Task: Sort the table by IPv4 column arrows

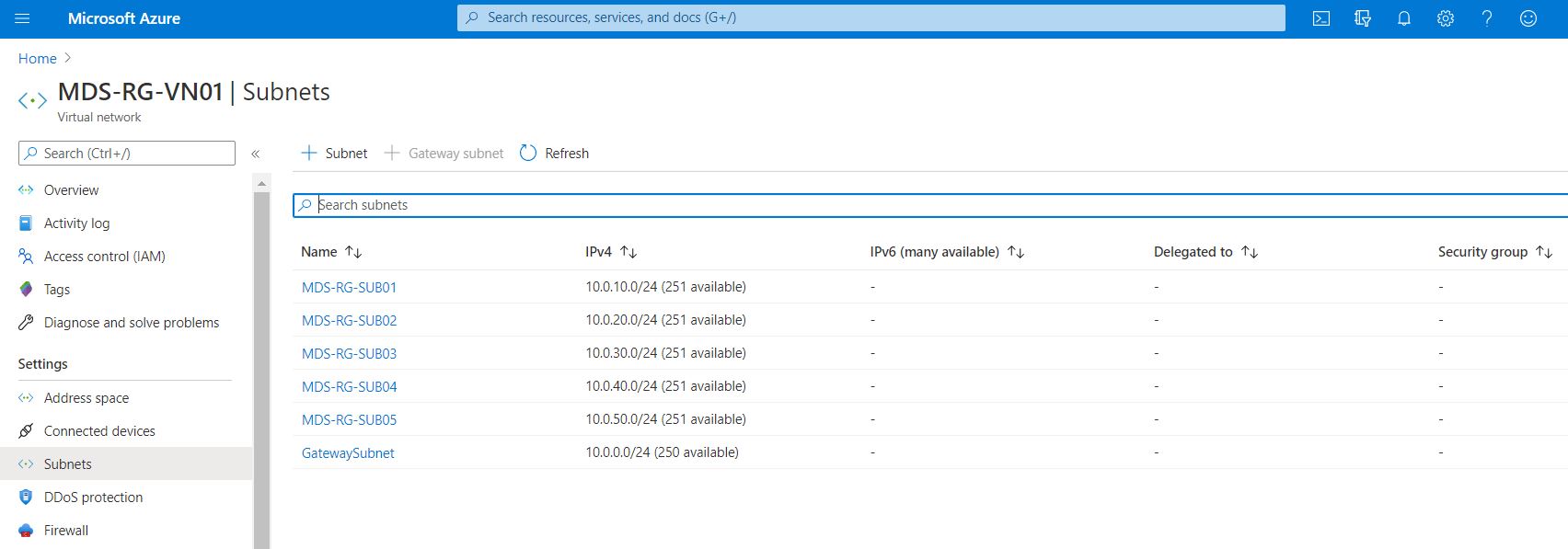Action: tap(628, 252)
